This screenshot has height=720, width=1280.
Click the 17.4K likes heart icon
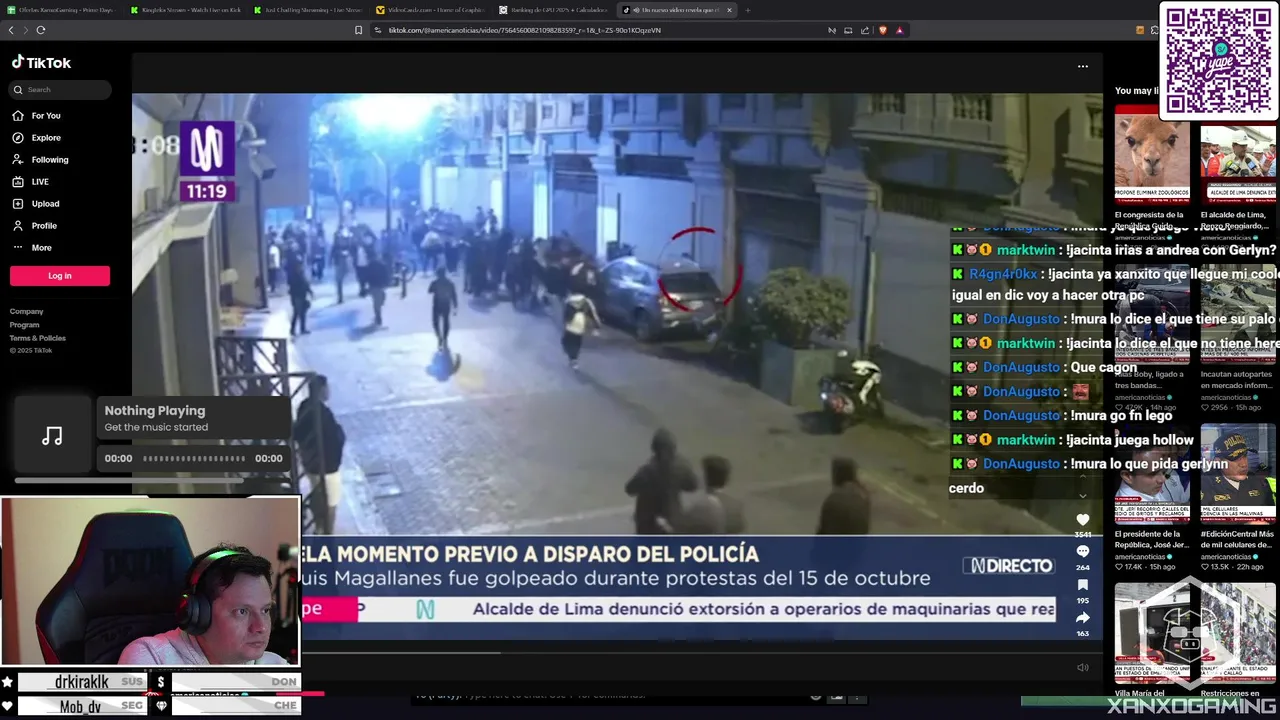tap(1120, 567)
